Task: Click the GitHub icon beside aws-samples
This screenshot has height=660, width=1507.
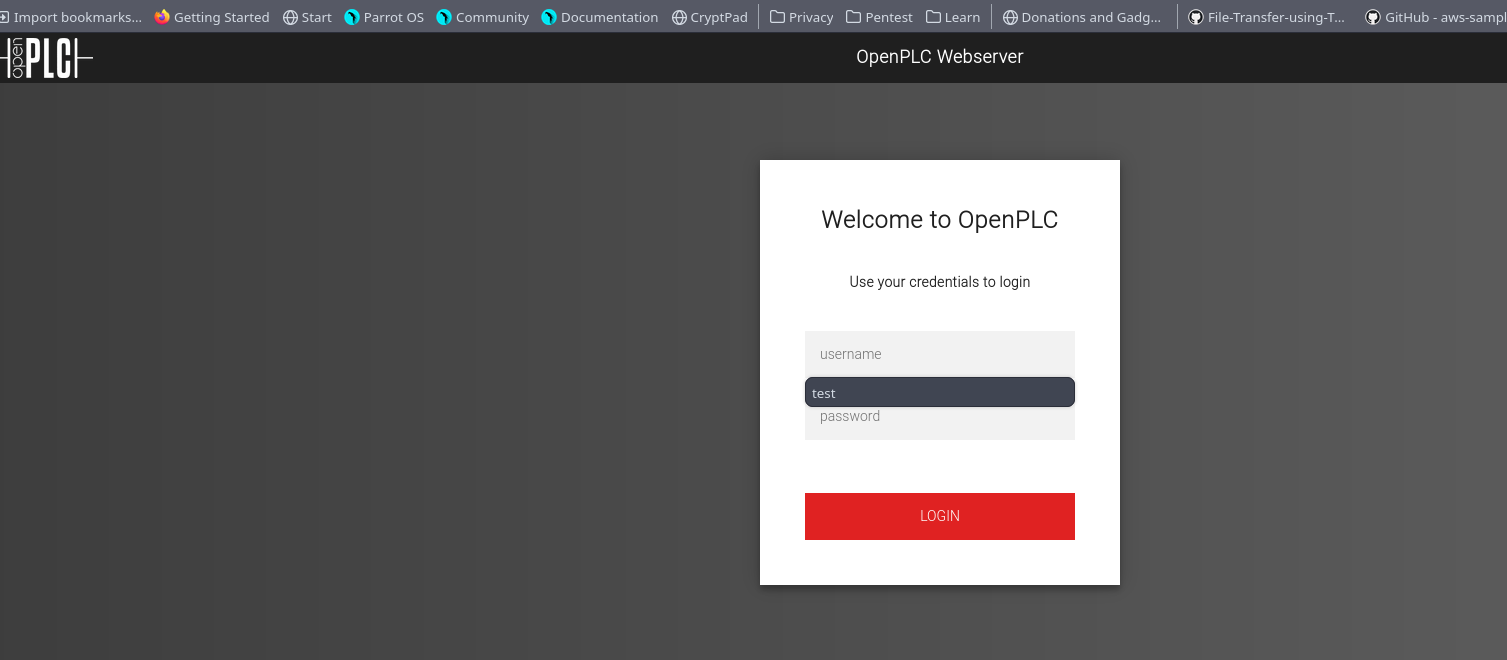Action: (x=1373, y=17)
